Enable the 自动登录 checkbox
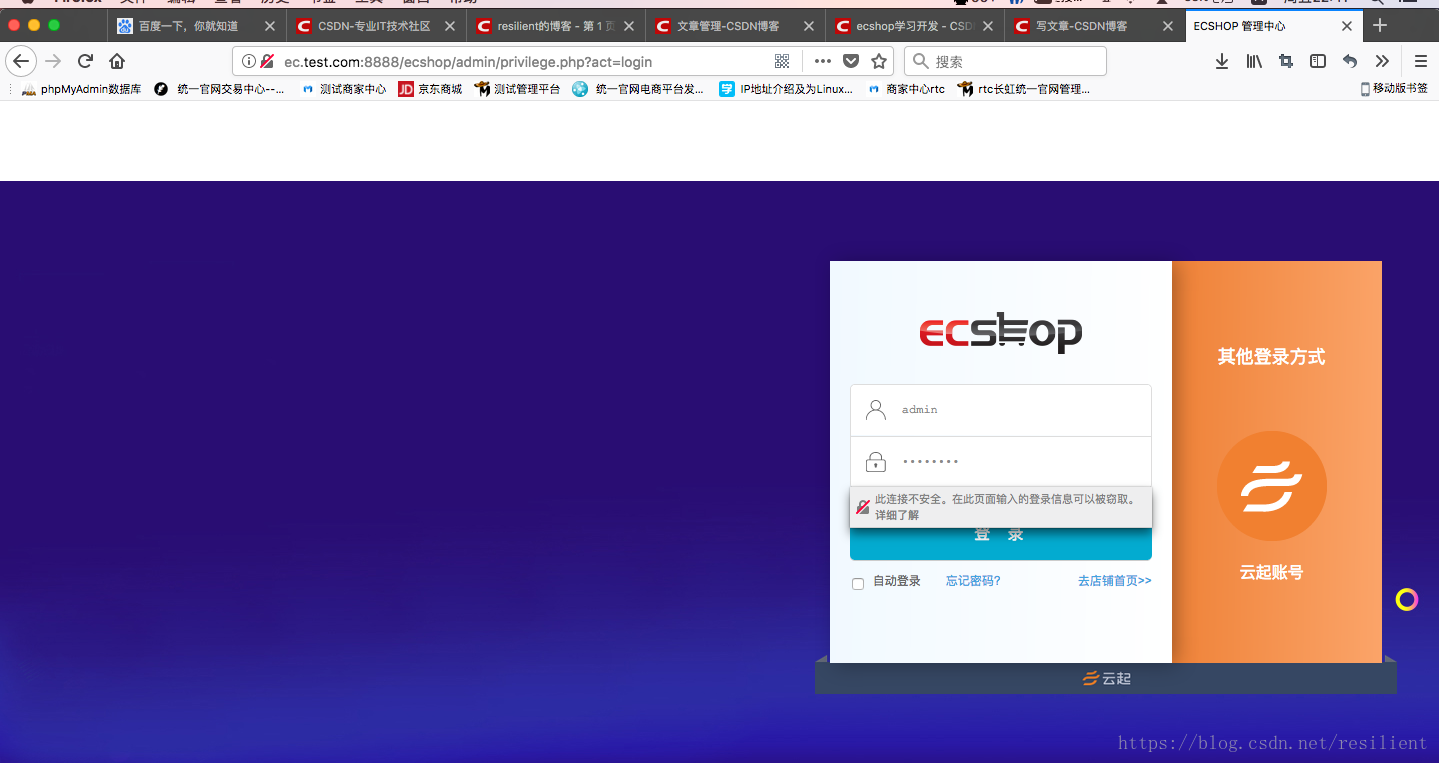Screen dimensions: 1439x763 tap(858, 583)
